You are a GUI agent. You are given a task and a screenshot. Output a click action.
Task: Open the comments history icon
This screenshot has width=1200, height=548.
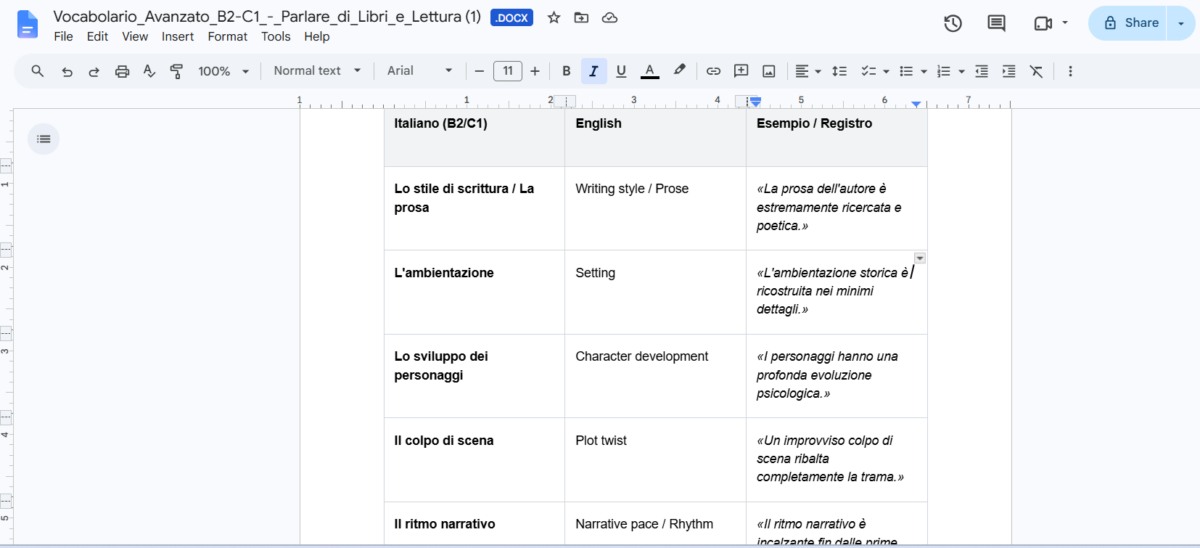[x=996, y=23]
